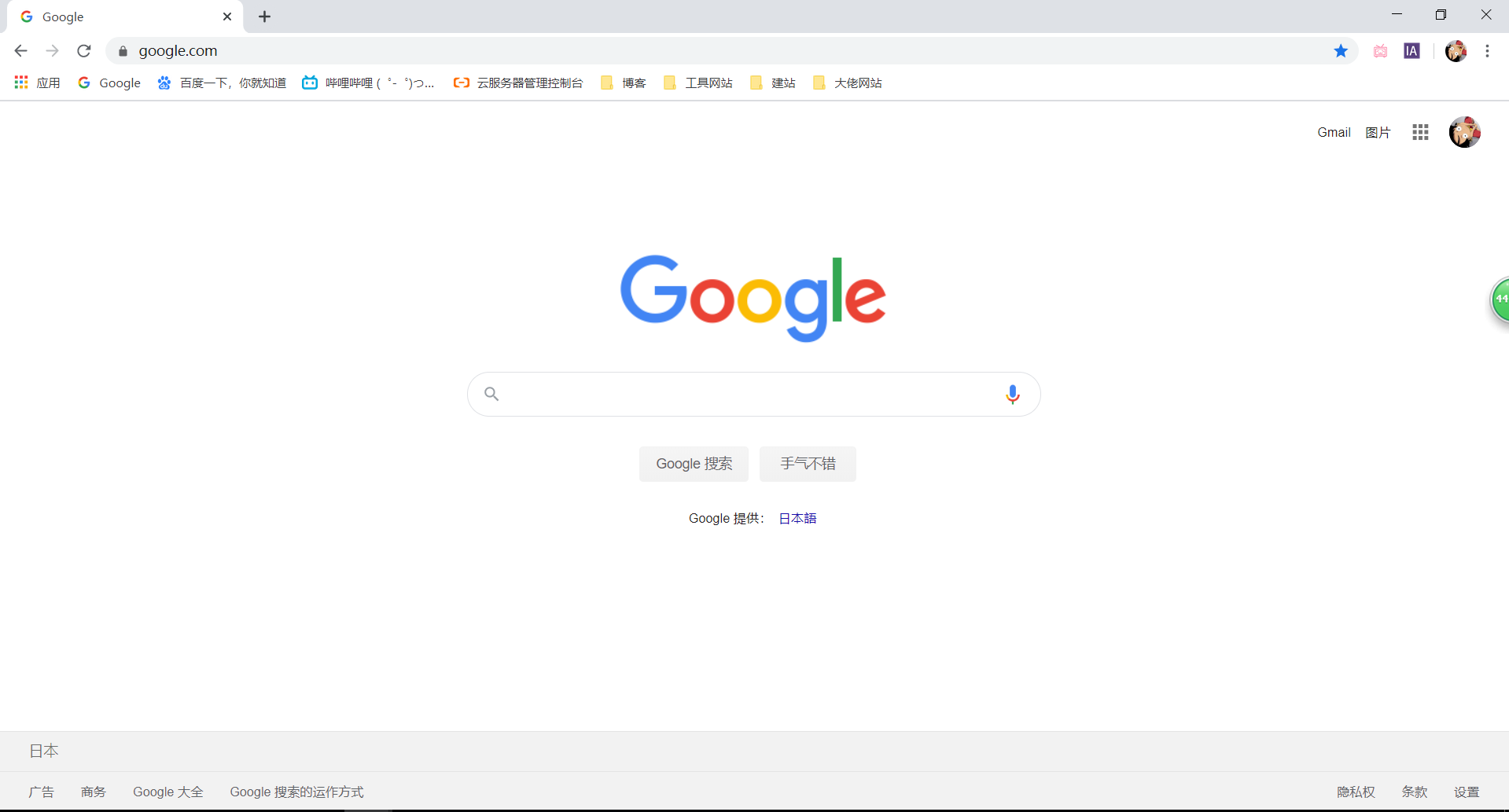The height and width of the screenshot is (812, 1509).
Task: Click the Google logo
Action: pos(753,298)
